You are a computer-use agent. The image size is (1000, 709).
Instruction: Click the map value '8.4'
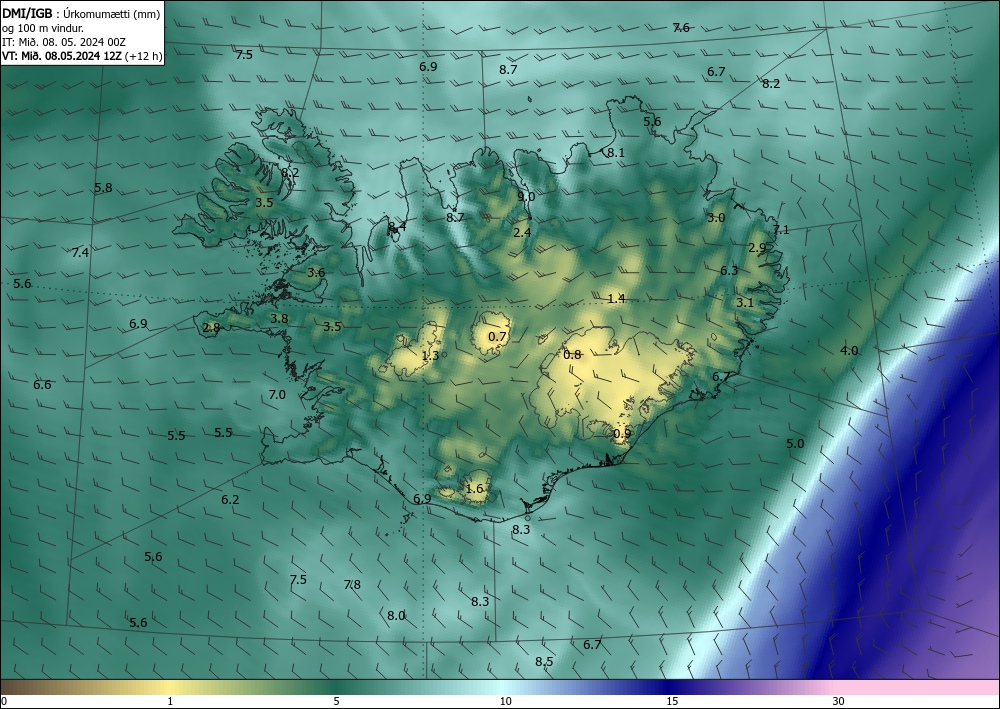pyautogui.click(x=397, y=228)
